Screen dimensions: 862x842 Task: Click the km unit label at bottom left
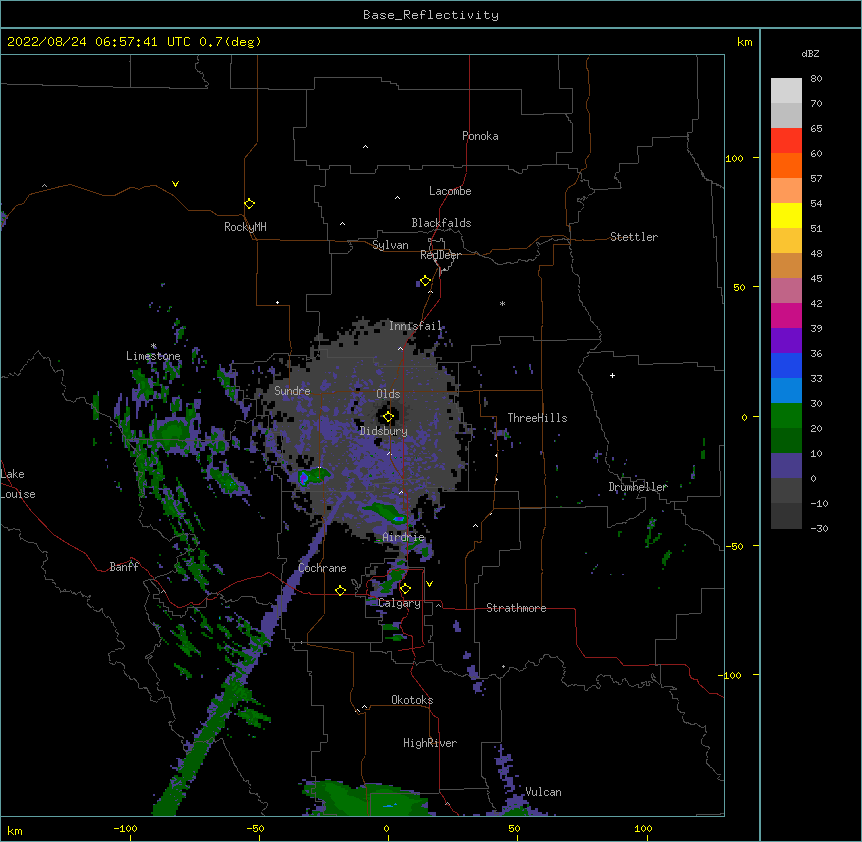(15, 830)
